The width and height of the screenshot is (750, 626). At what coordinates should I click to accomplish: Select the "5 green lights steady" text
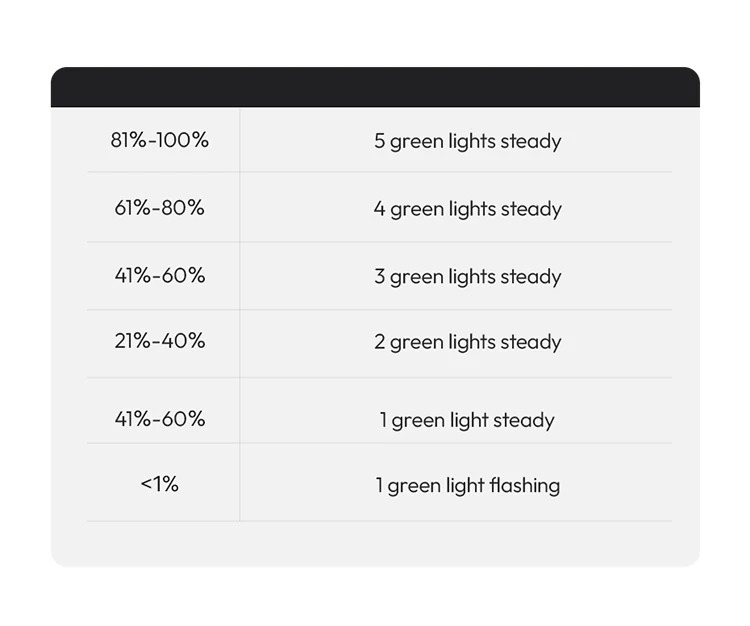[x=467, y=141]
